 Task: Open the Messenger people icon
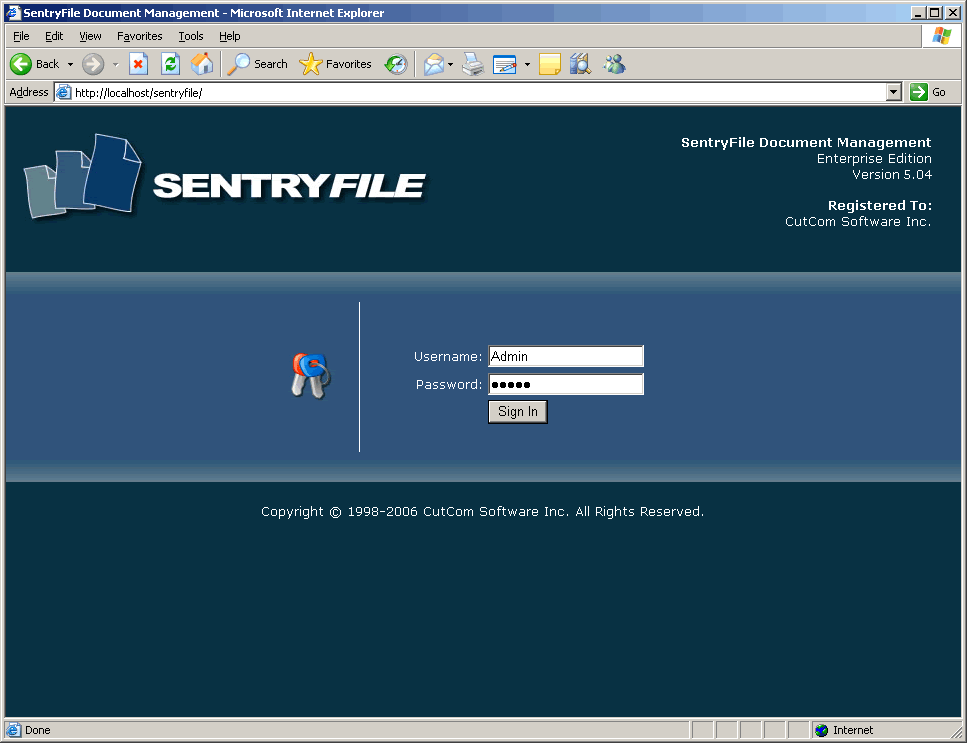[614, 64]
